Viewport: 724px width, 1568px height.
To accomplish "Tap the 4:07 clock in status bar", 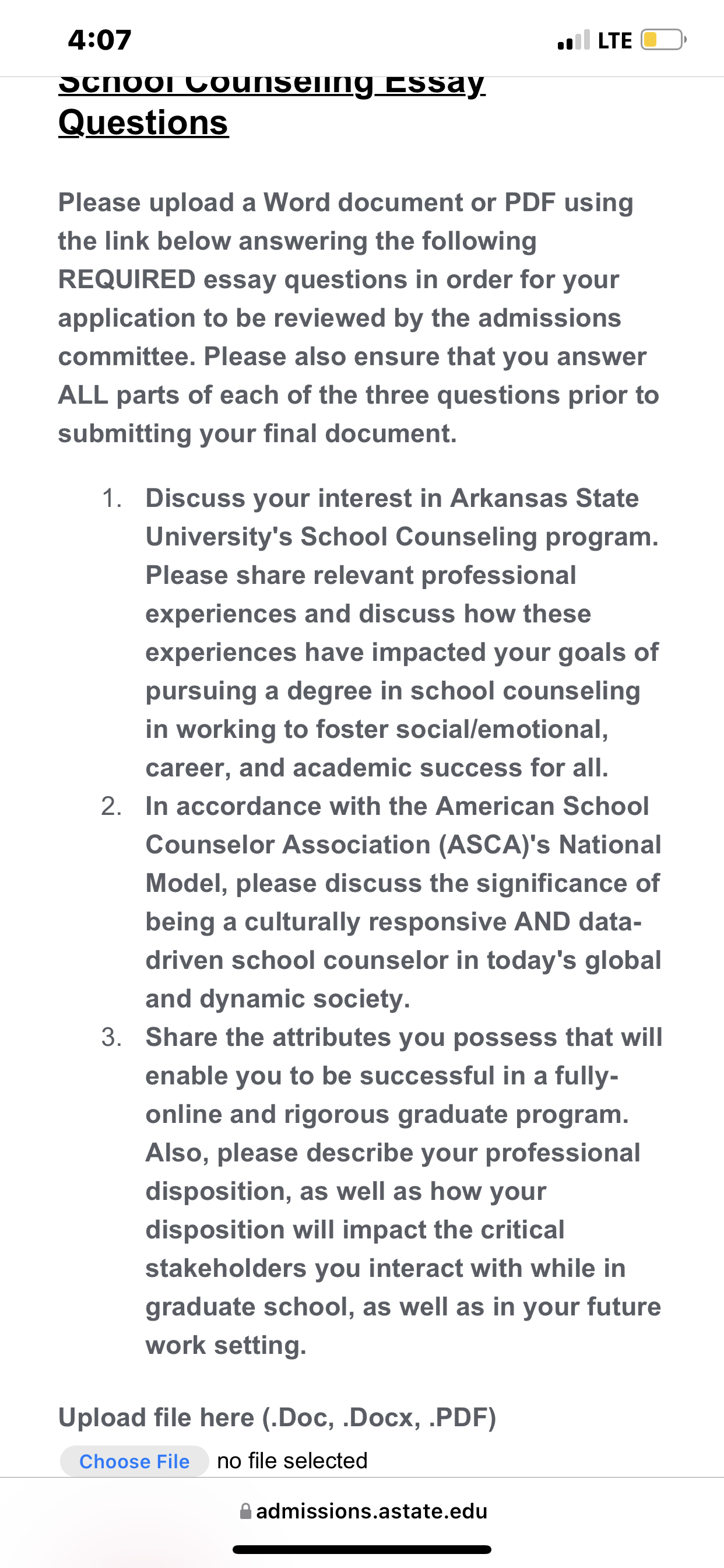I will click(x=100, y=40).
